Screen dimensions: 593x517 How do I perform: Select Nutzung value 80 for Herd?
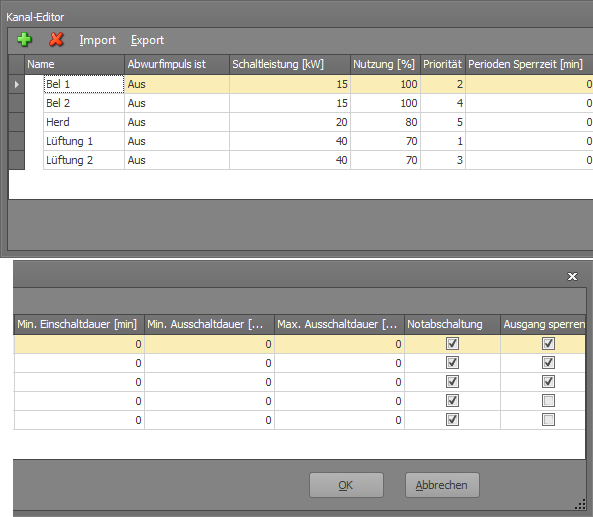point(385,122)
